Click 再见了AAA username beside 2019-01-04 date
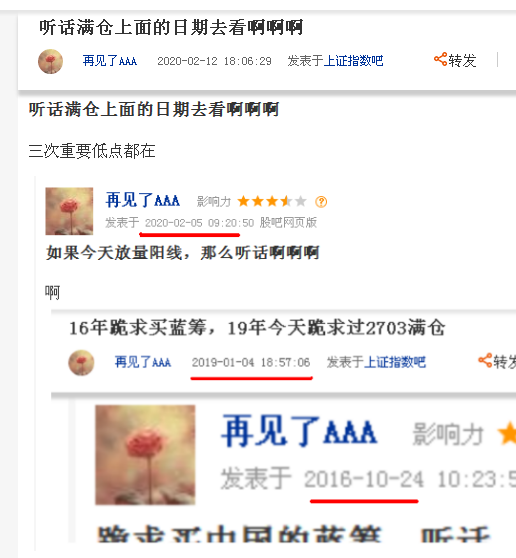This screenshot has width=516, height=558. pyautogui.click(x=143, y=362)
